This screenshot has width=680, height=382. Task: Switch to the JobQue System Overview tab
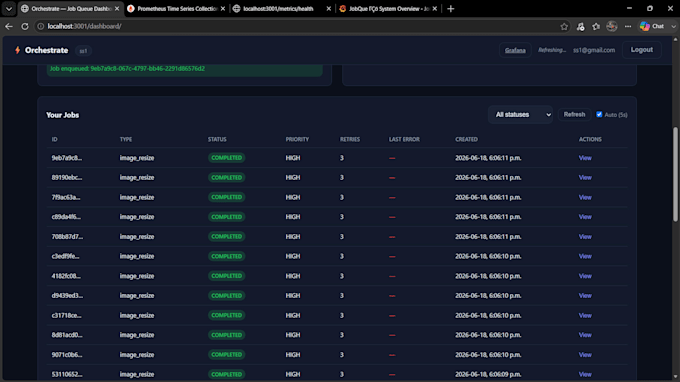(x=389, y=9)
